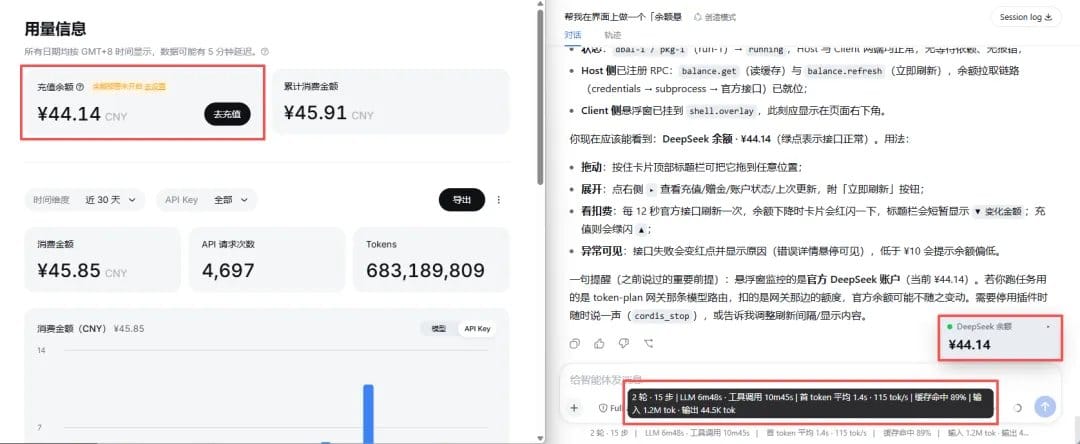Click the 导出 button
Viewport: 1080px width, 444px height.
pos(461,200)
